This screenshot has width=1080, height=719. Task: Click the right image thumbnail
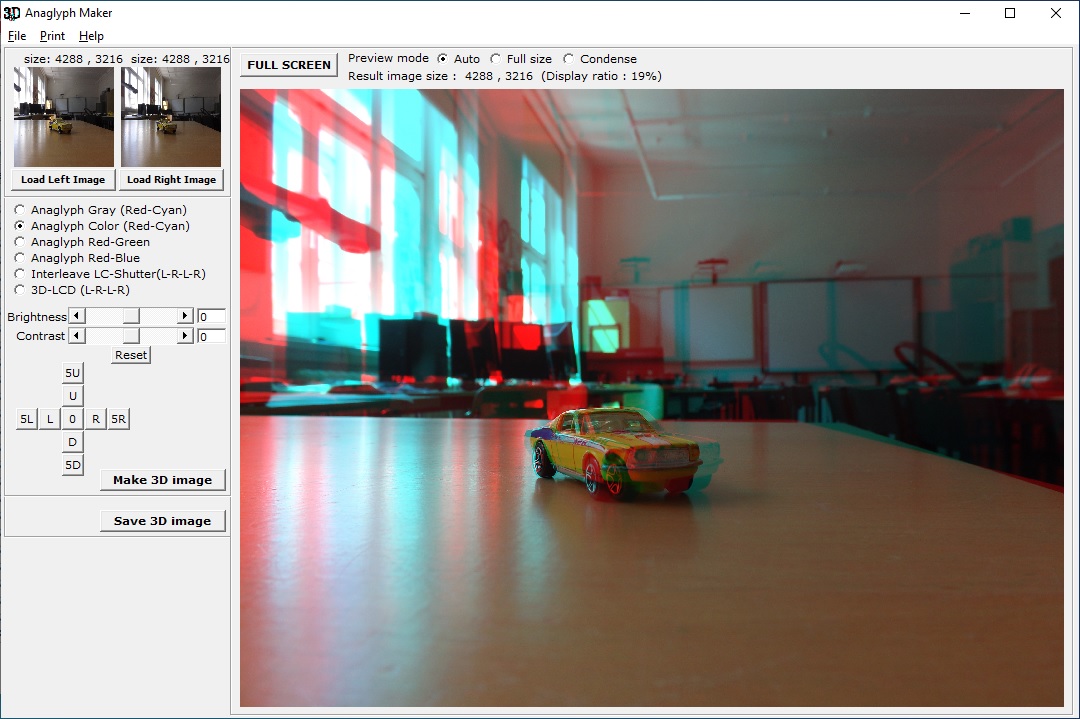point(171,116)
